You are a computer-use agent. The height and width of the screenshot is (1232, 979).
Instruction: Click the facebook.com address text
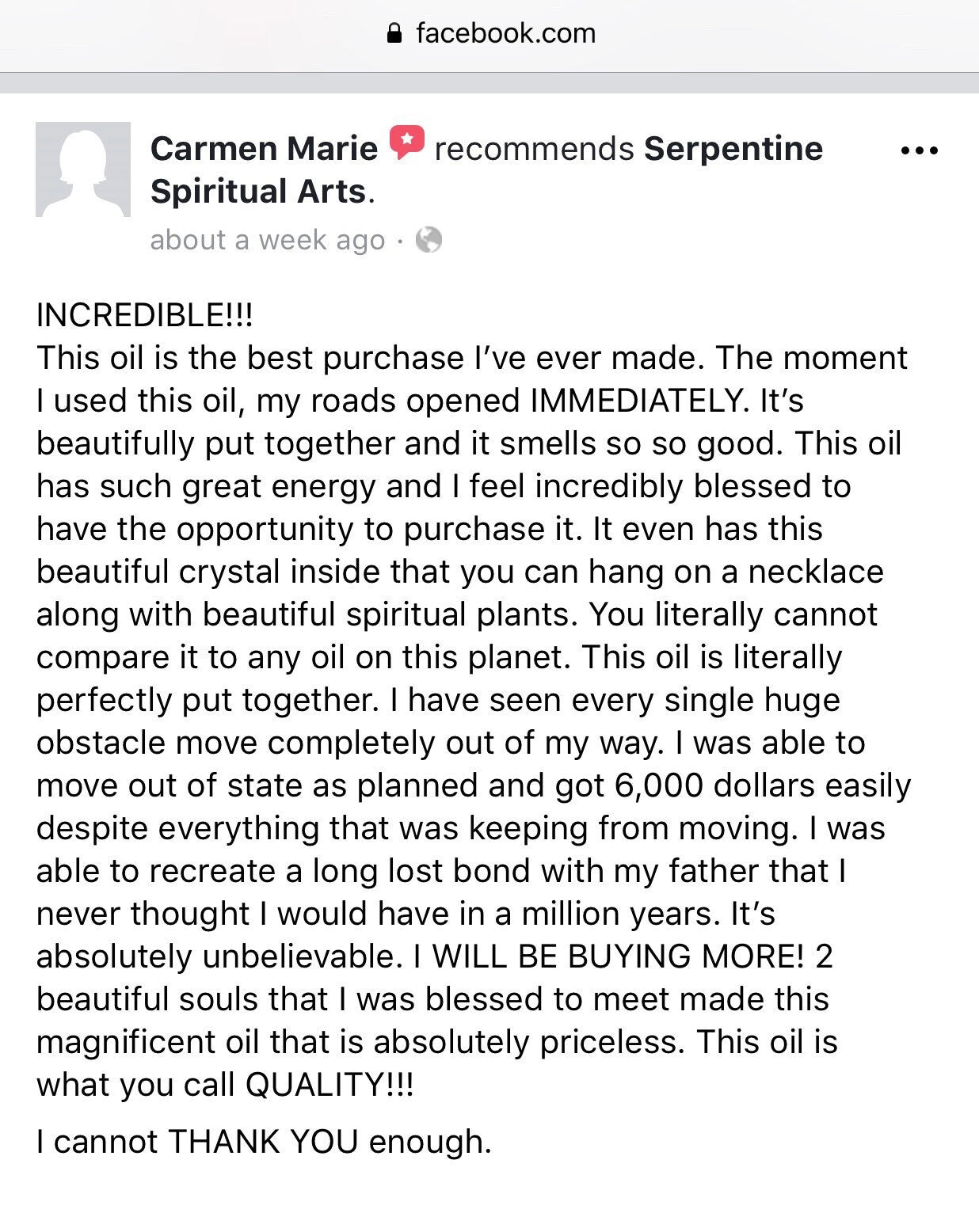tap(505, 33)
